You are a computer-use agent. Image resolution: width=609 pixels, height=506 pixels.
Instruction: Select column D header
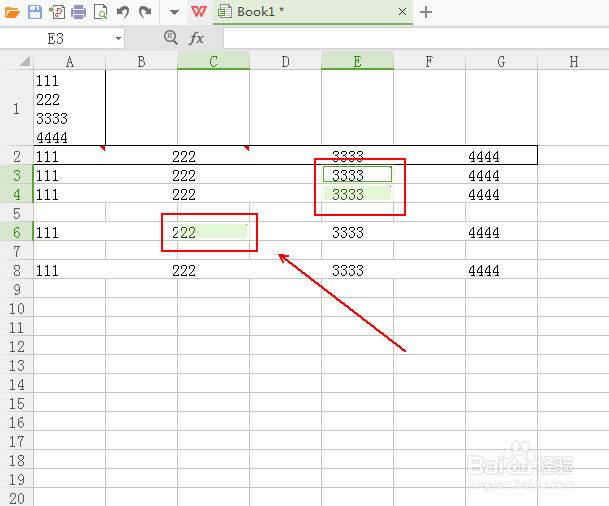[285, 61]
